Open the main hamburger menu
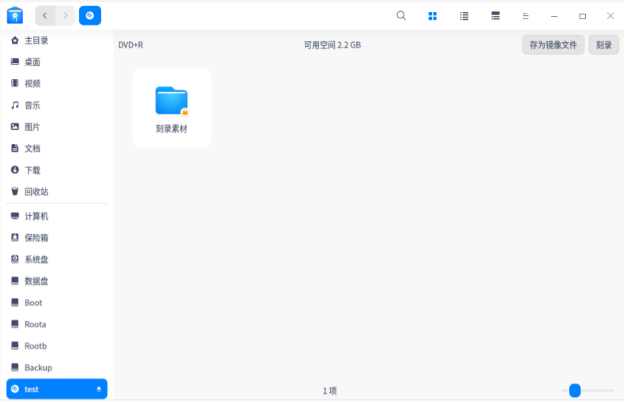This screenshot has width=625, height=402. pyautogui.click(x=525, y=16)
